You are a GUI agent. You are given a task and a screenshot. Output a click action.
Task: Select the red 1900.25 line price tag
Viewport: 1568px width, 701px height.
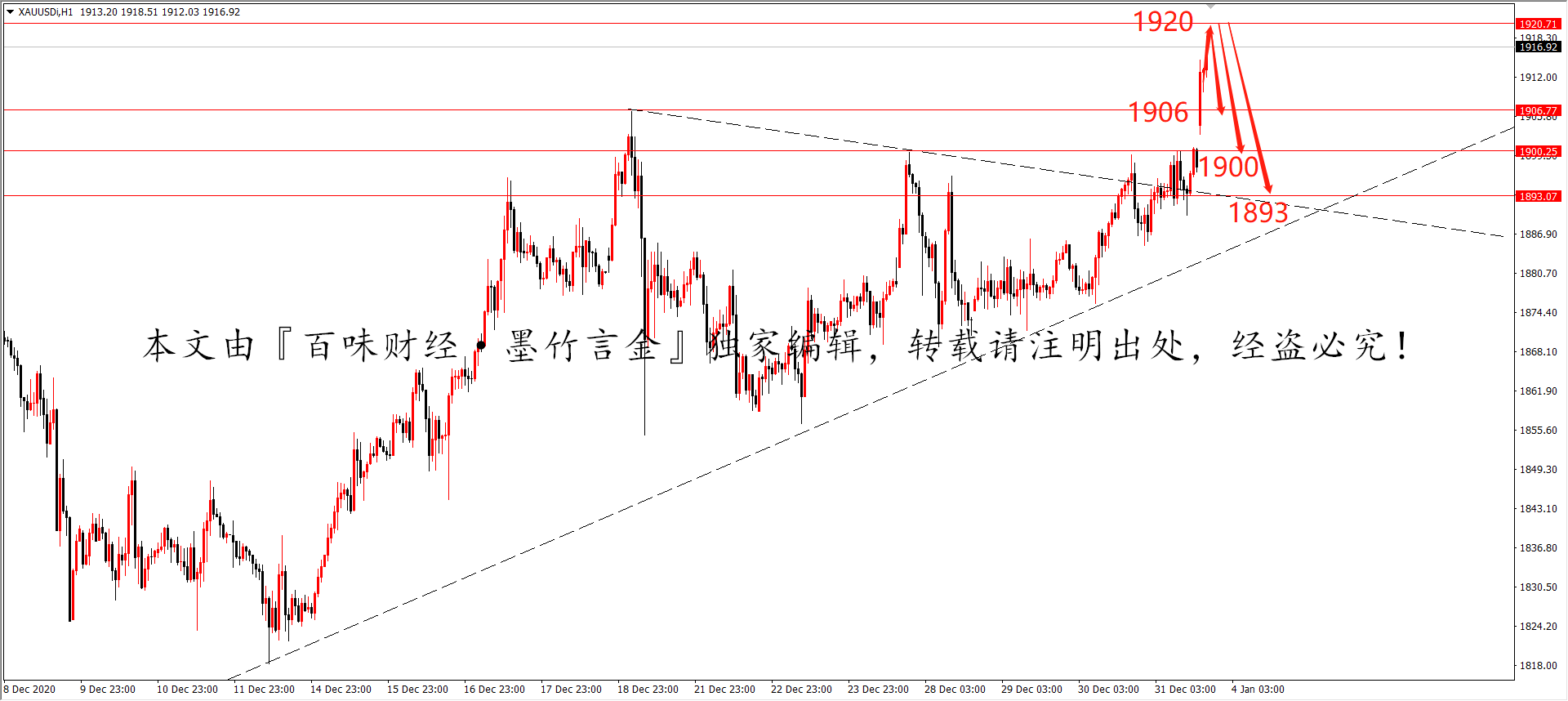coord(1539,151)
